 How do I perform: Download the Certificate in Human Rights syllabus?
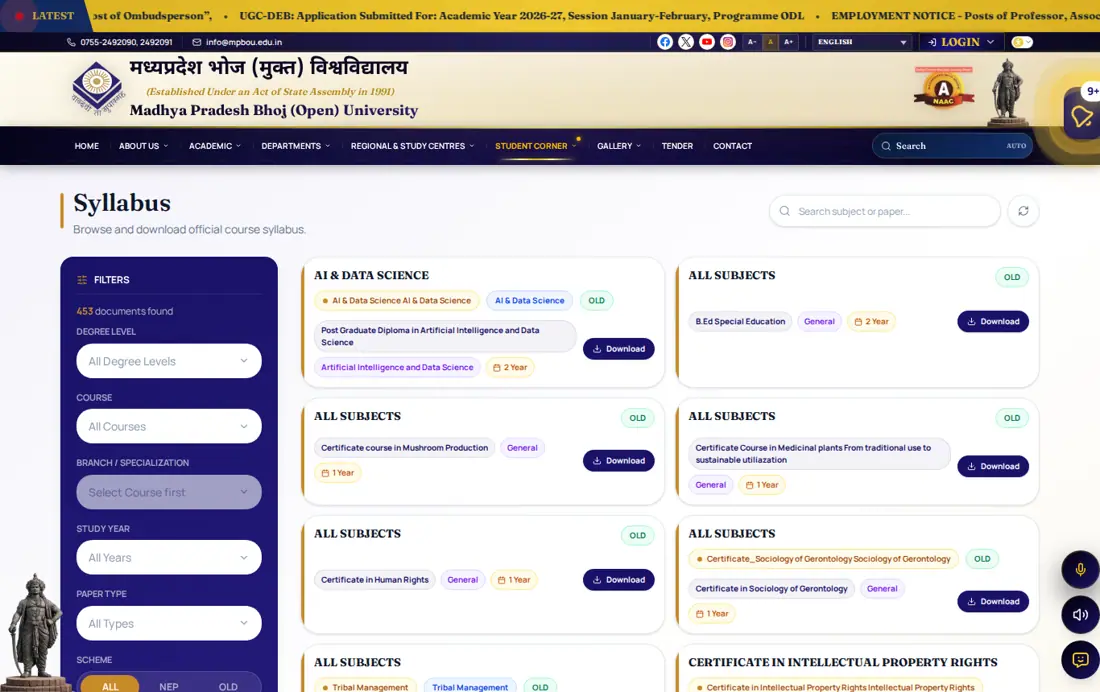(x=618, y=580)
